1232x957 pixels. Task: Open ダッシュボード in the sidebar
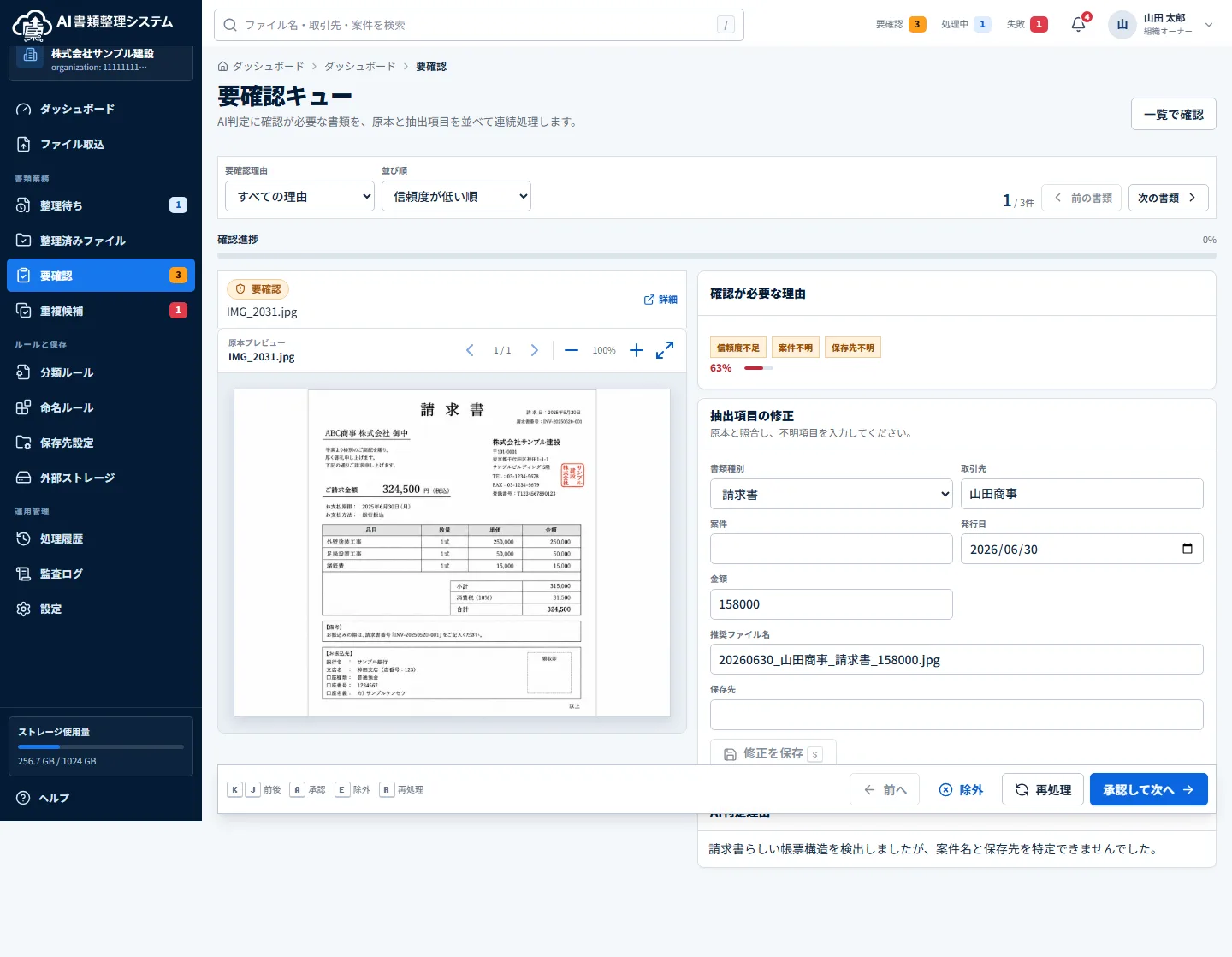[x=101, y=109]
